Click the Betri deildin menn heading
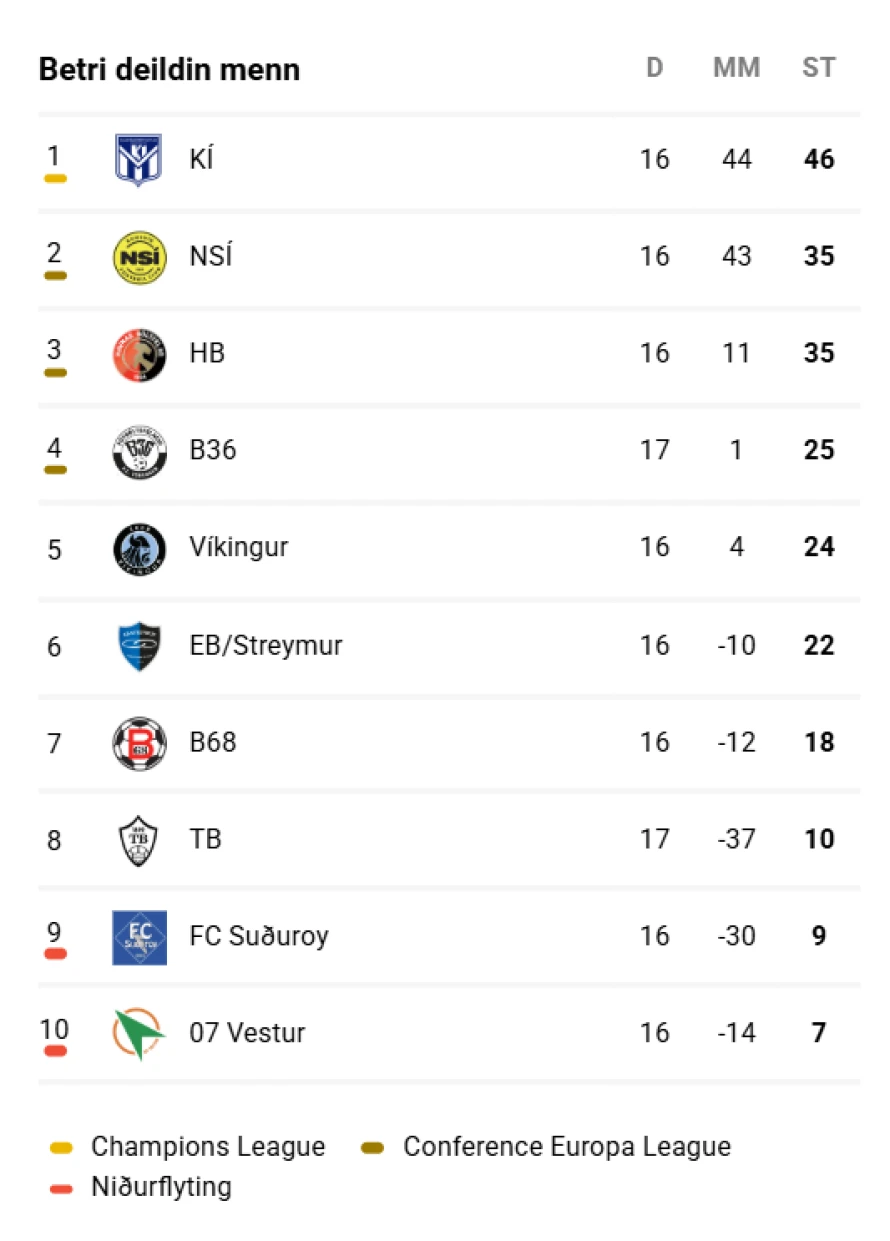Viewport: 890px width, 1241px height. pyautogui.click(x=169, y=69)
